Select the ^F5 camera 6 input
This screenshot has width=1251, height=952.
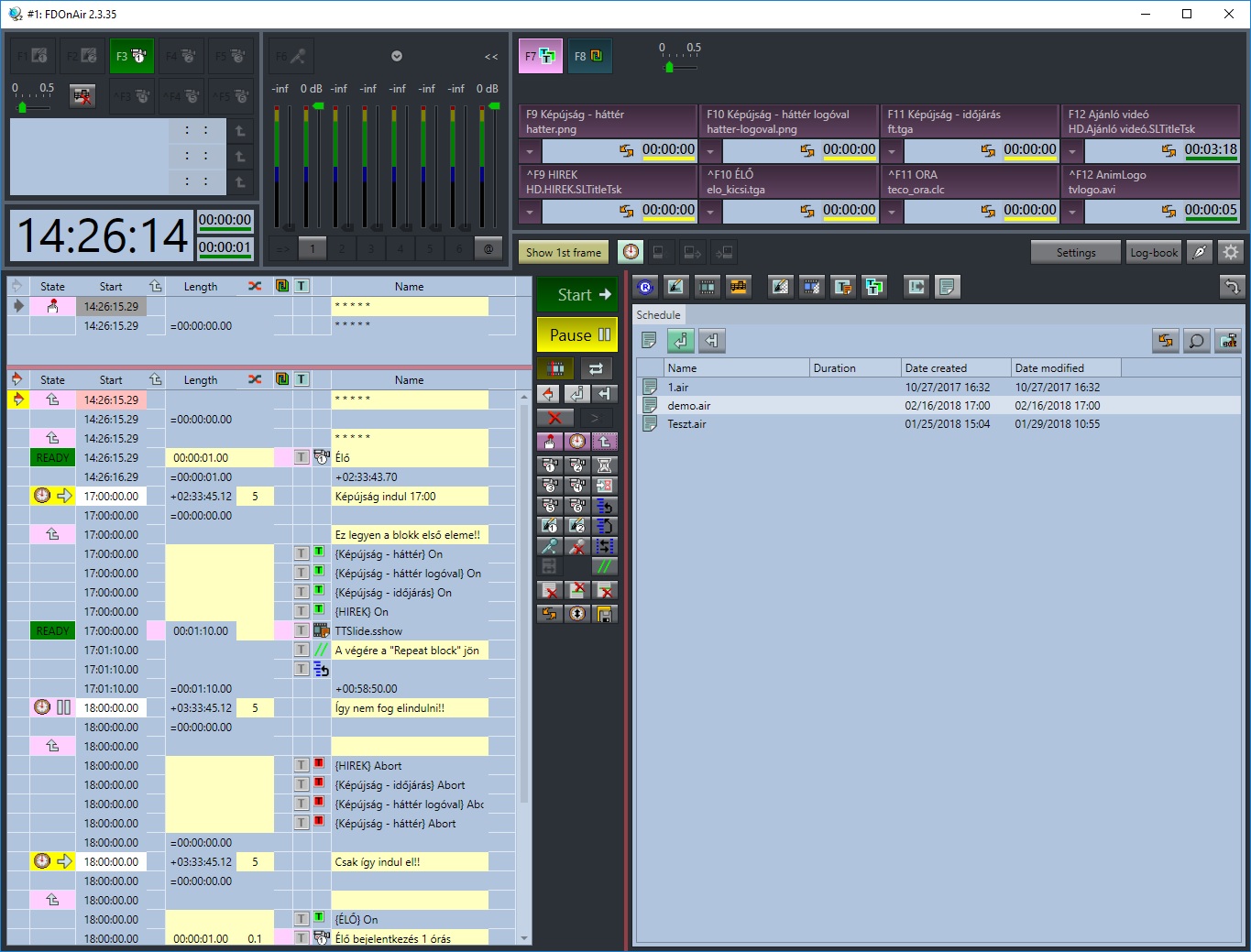230,95
